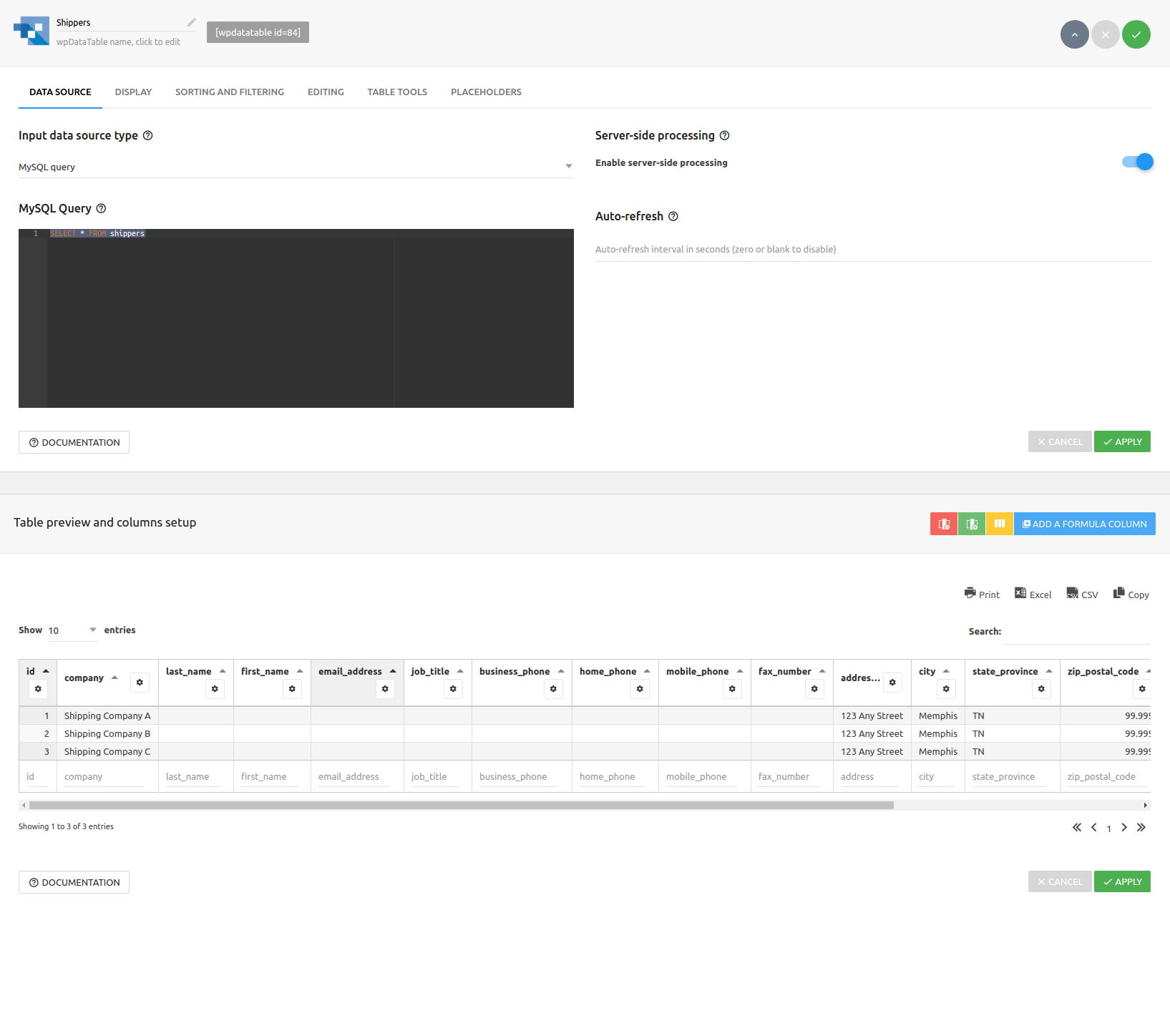
Task: Sort table by last_name header
Action: [x=195, y=671]
